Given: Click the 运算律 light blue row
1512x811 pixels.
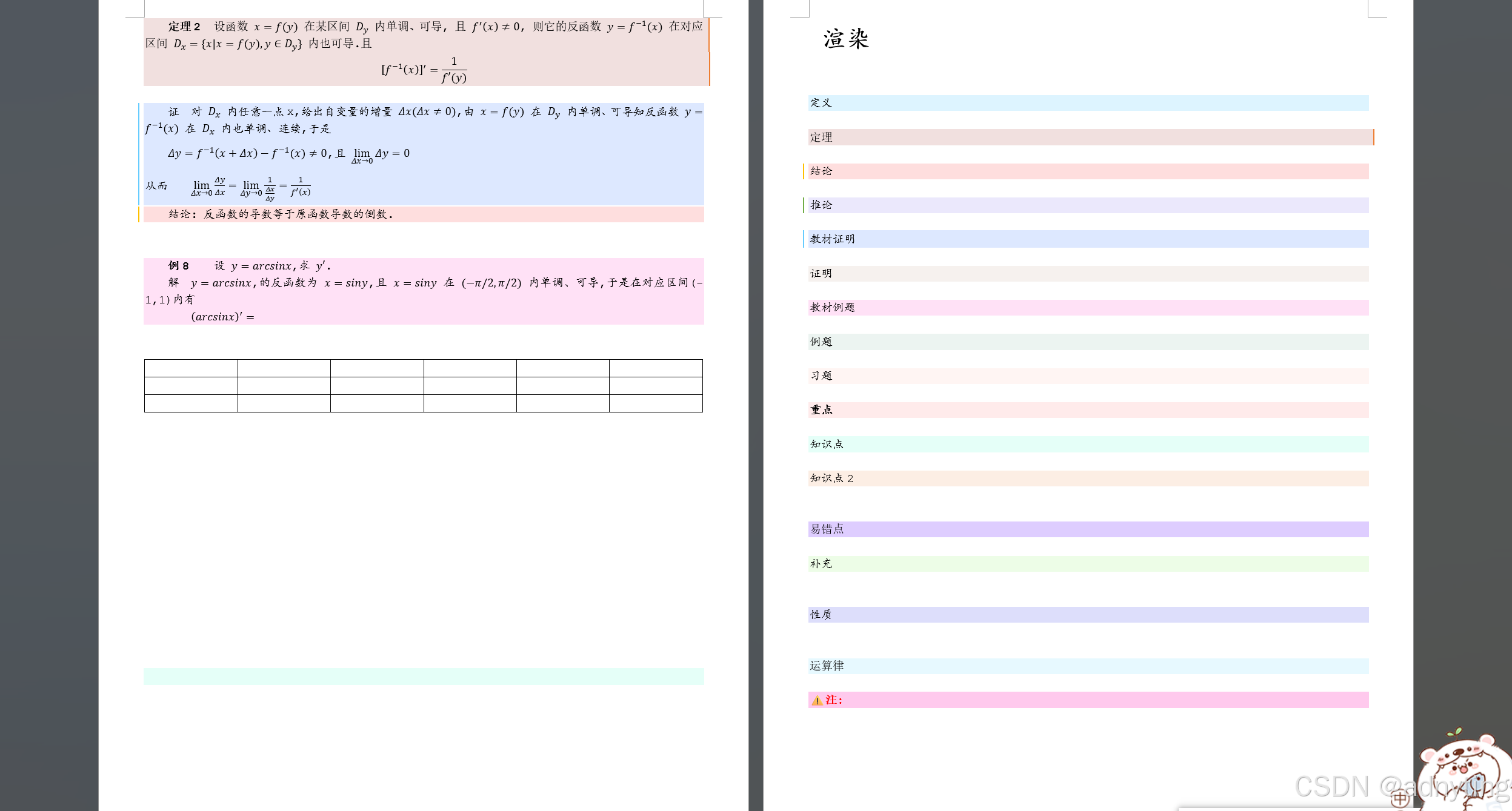Looking at the screenshot, I should (x=1088, y=666).
